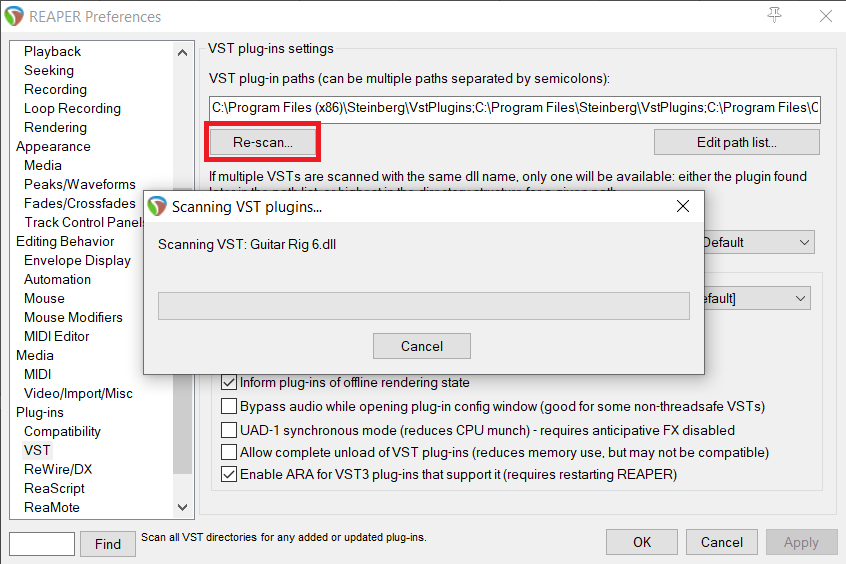This screenshot has height=564, width=846.
Task: Enable Bypass audio while opening plug-in config window
Action: 229,406
